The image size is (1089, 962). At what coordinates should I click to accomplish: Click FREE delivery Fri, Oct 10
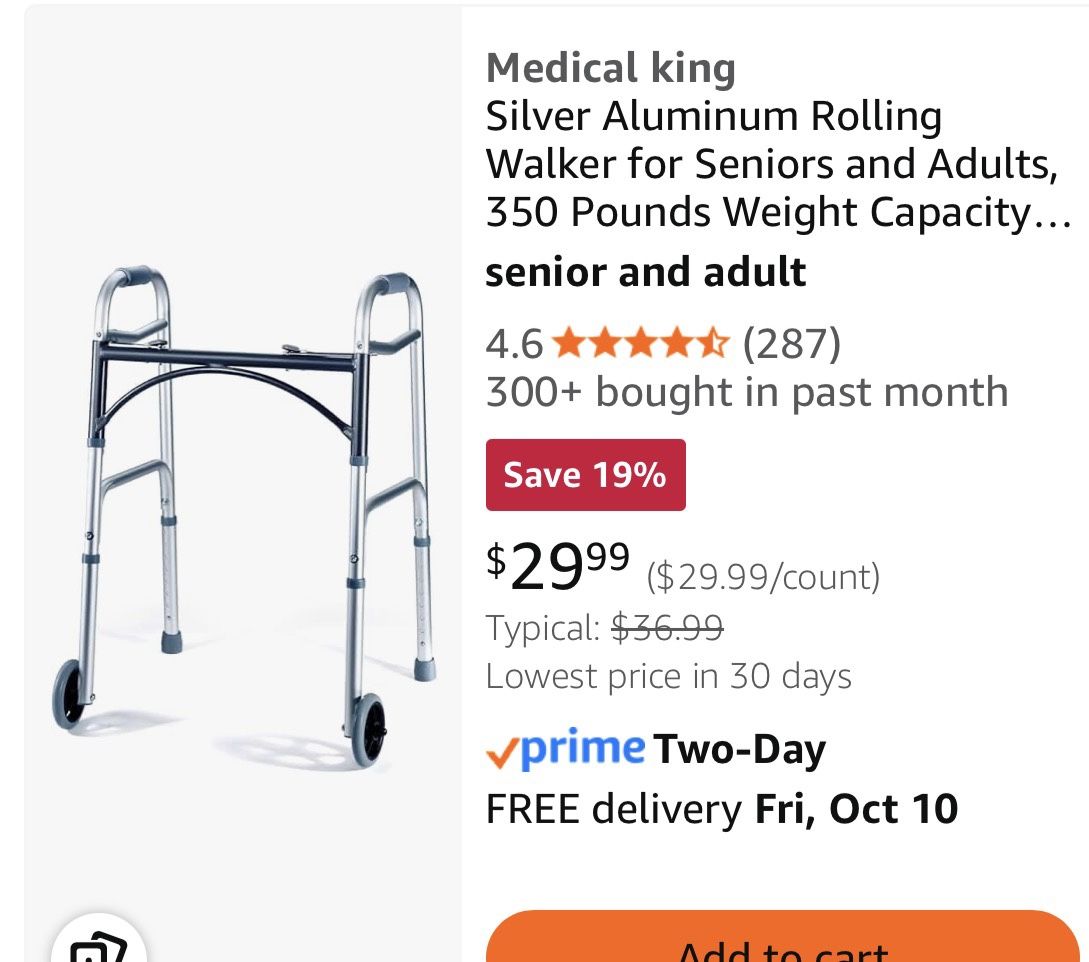(720, 808)
